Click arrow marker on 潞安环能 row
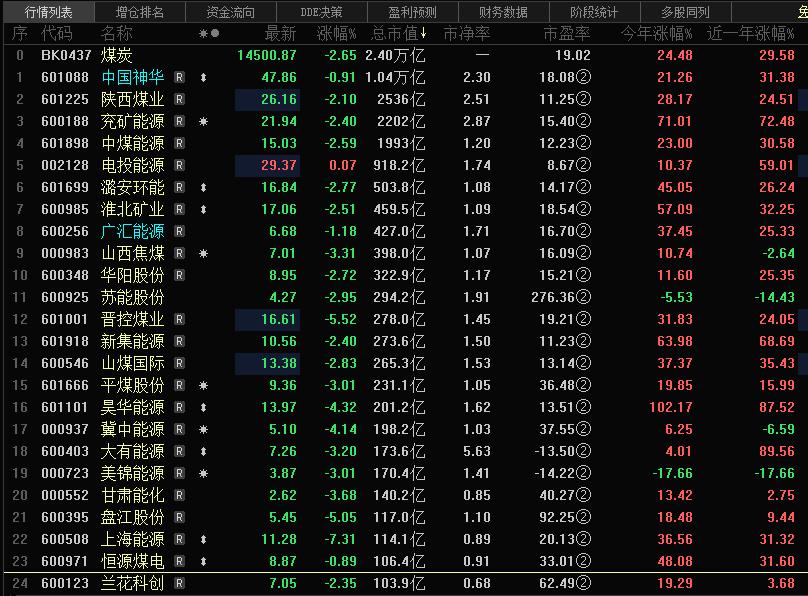808x596 pixels. pos(204,188)
